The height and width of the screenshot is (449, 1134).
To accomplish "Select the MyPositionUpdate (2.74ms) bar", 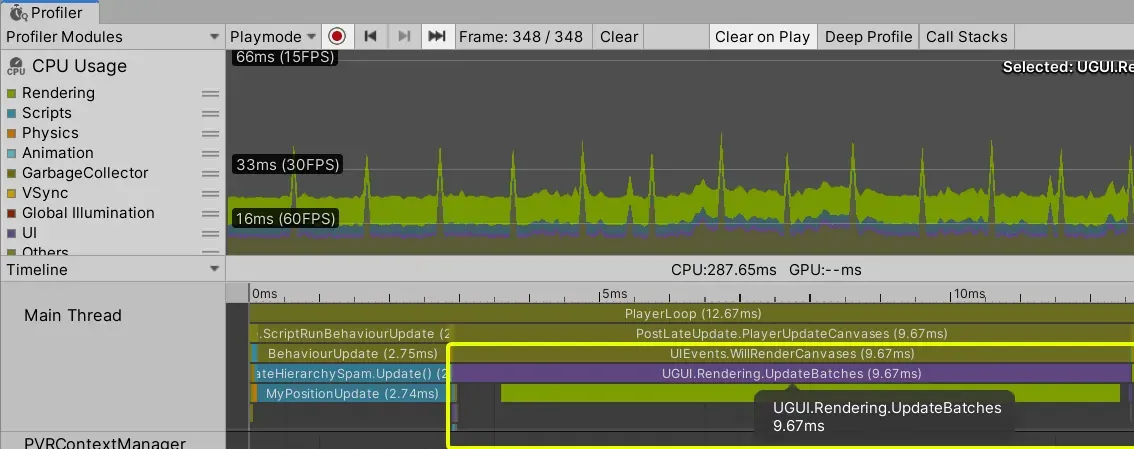I will click(351, 393).
